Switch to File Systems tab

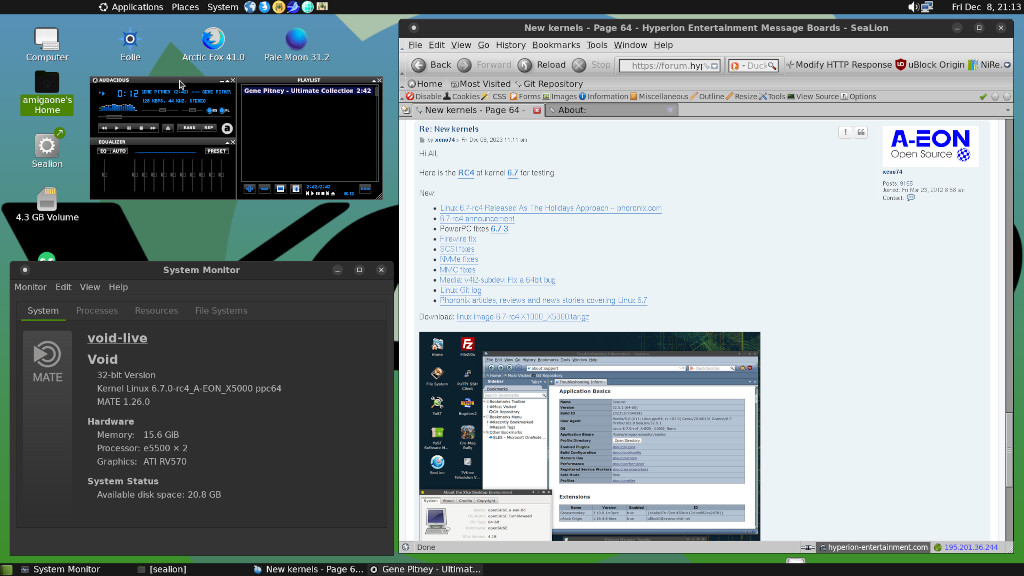(x=221, y=311)
